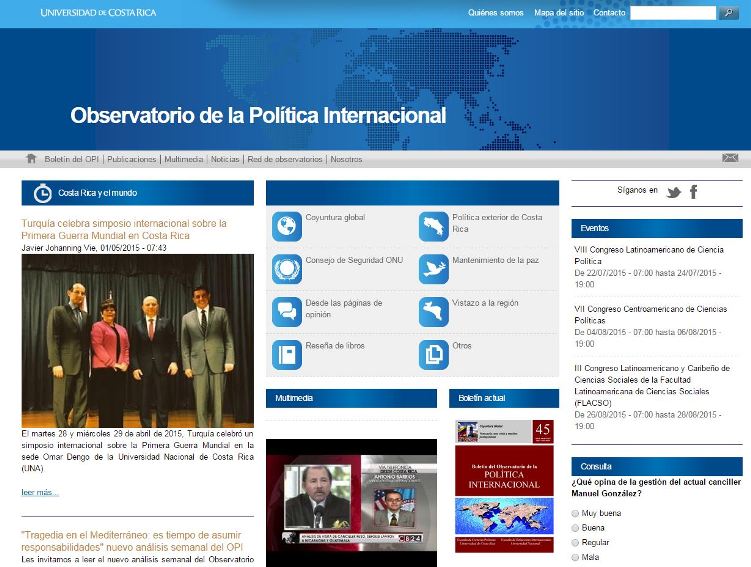Click the Otros documents icon

433,354
